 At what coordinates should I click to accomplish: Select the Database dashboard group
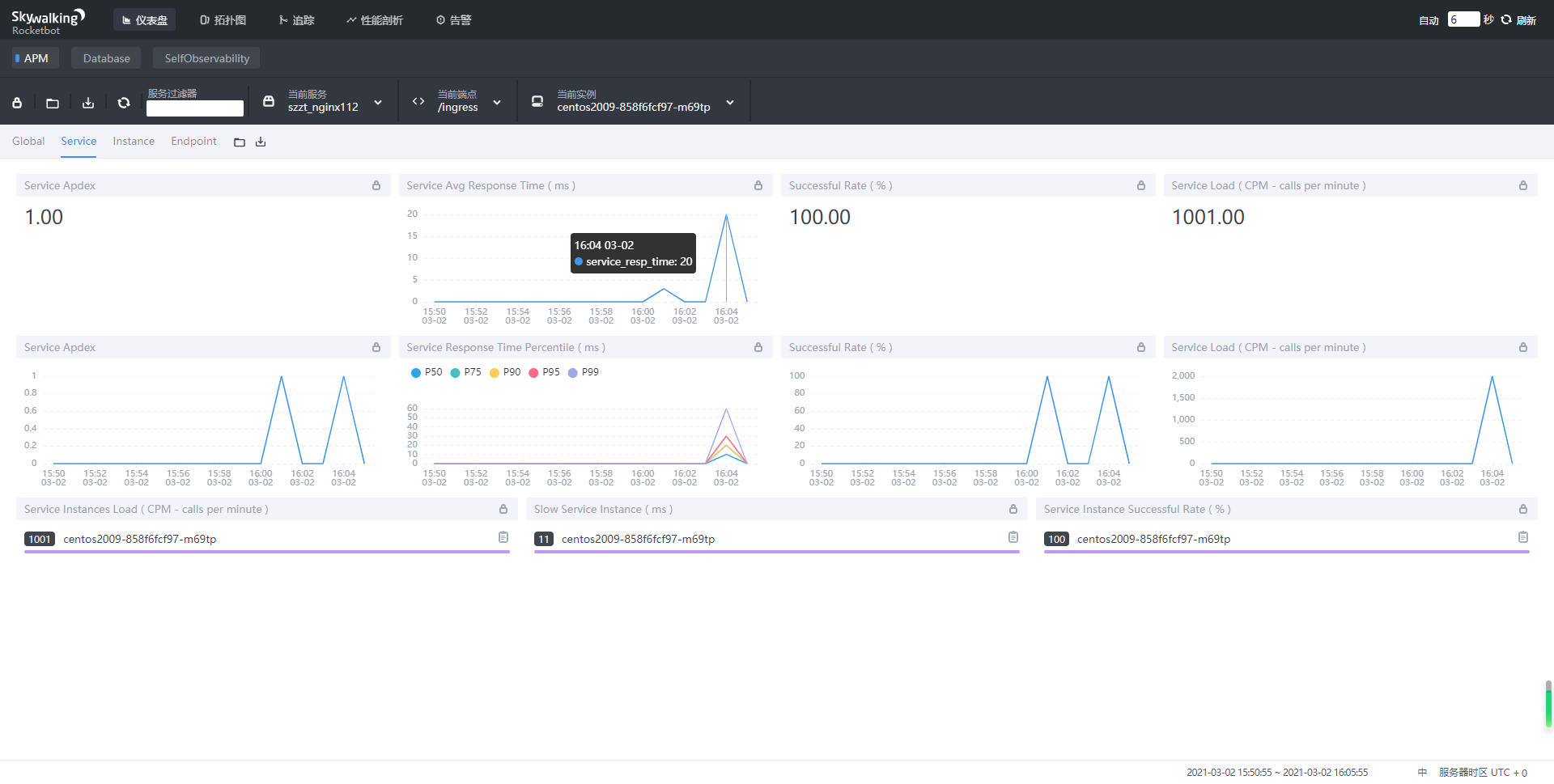tap(106, 58)
